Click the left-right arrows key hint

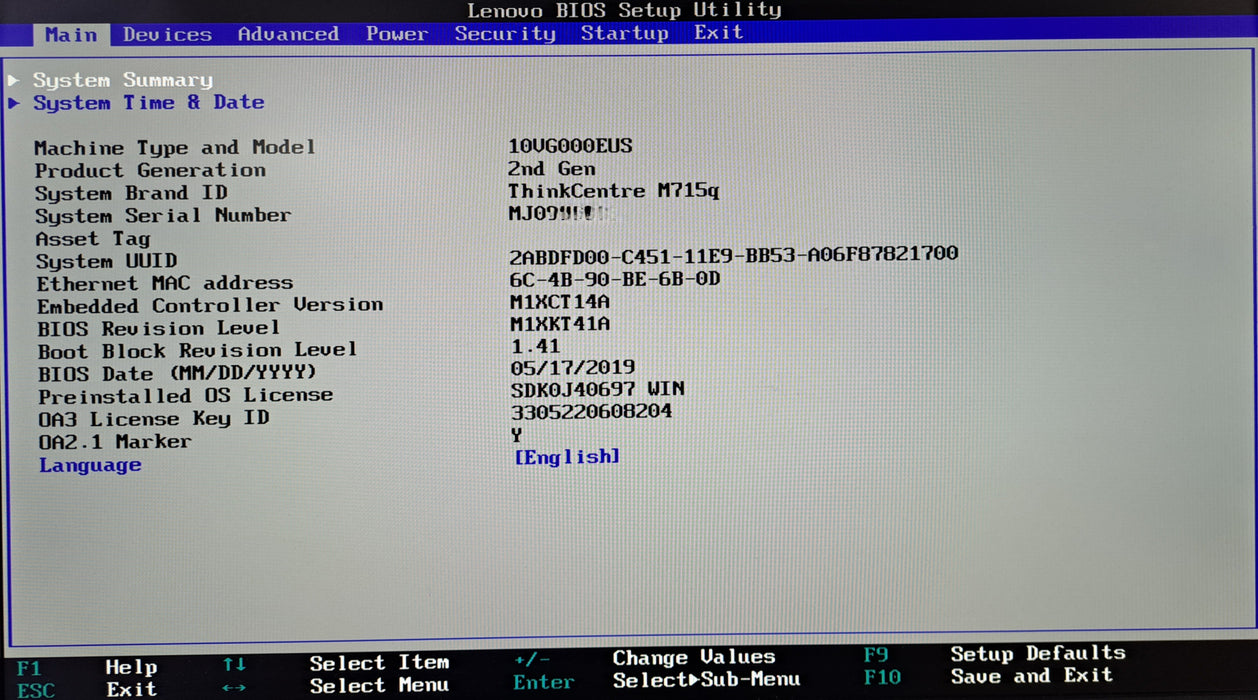point(234,688)
